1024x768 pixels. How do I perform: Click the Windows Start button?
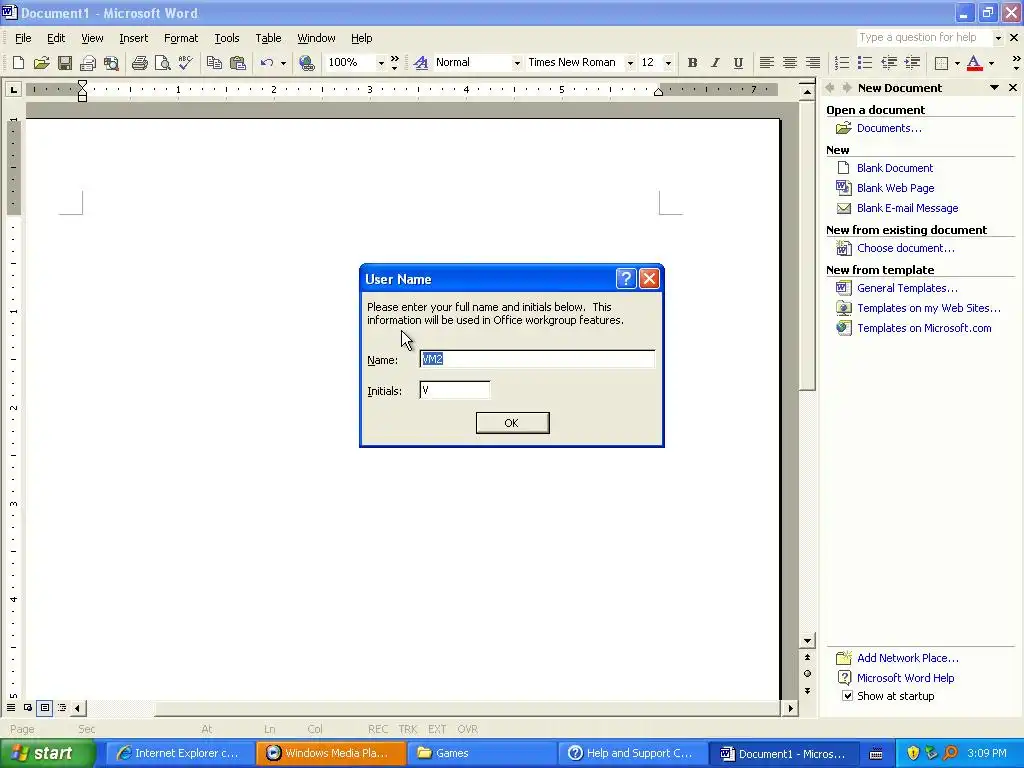48,753
